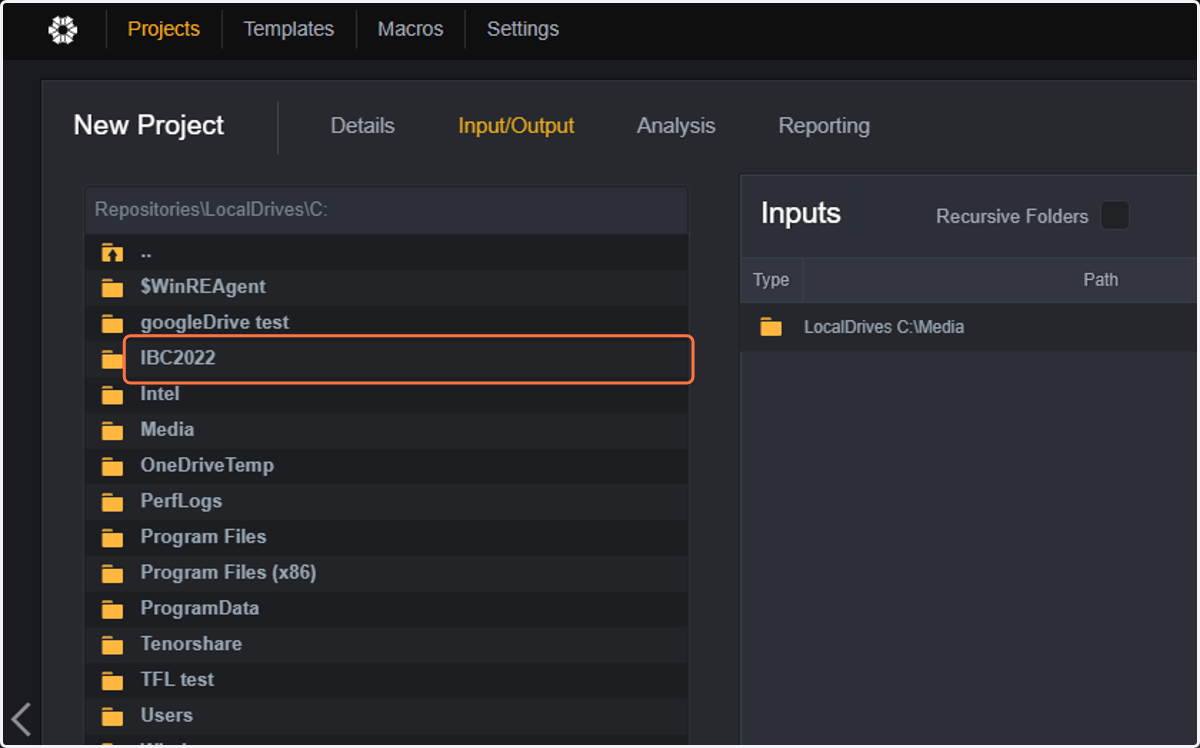Open the Macros menu
Screen dimensions: 1200x748
[x=410, y=29]
